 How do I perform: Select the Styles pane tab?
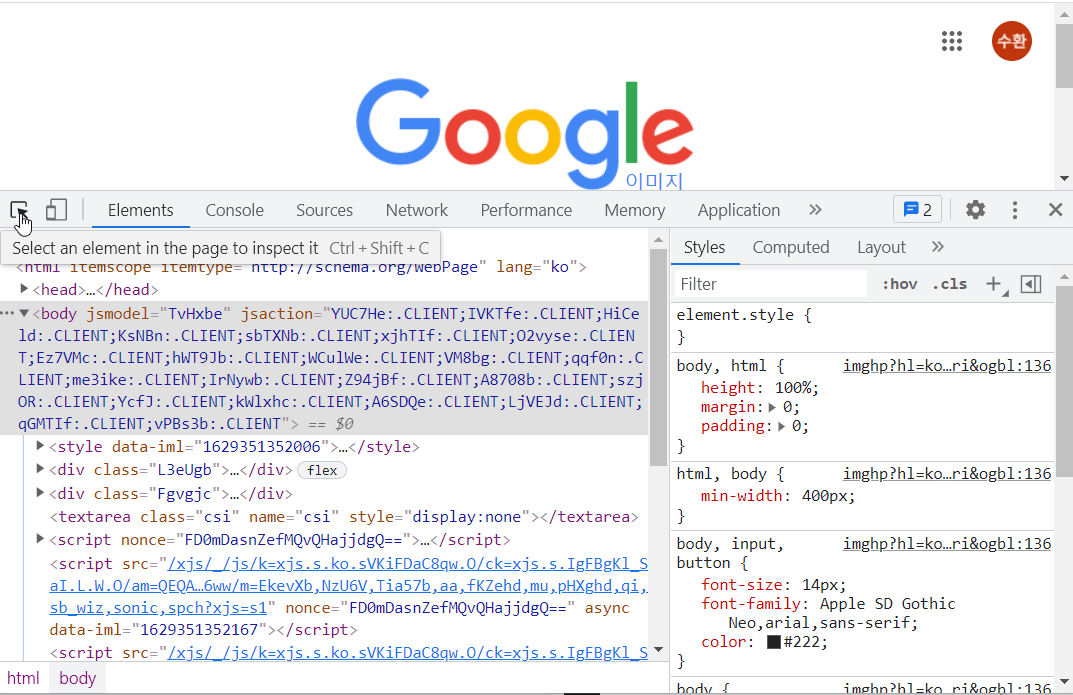pos(704,247)
